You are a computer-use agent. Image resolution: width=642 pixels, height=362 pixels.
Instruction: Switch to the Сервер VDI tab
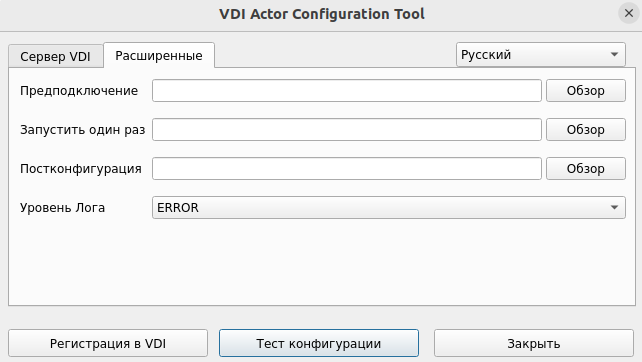[55, 56]
